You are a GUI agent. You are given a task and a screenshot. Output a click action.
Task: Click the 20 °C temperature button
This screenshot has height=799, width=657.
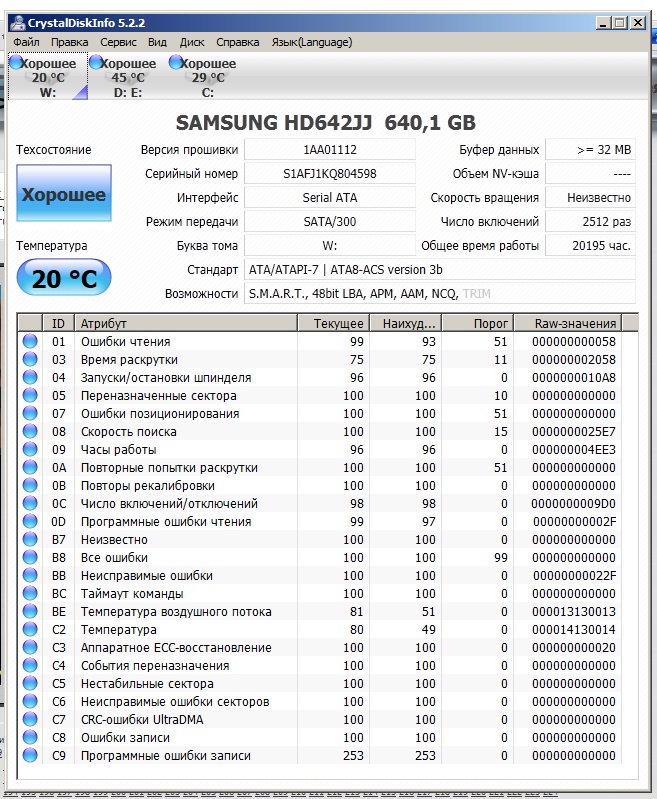64,278
